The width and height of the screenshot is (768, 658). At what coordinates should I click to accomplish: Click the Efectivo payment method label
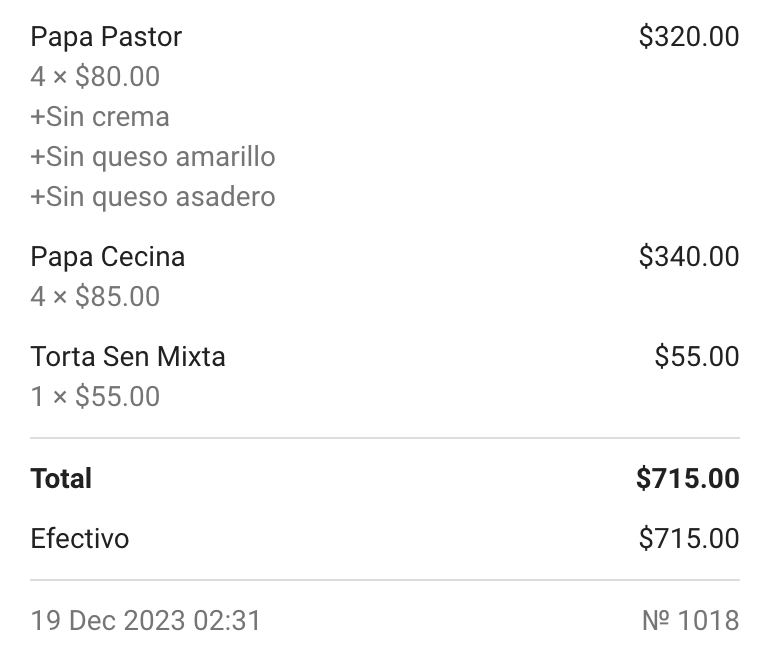pos(80,539)
